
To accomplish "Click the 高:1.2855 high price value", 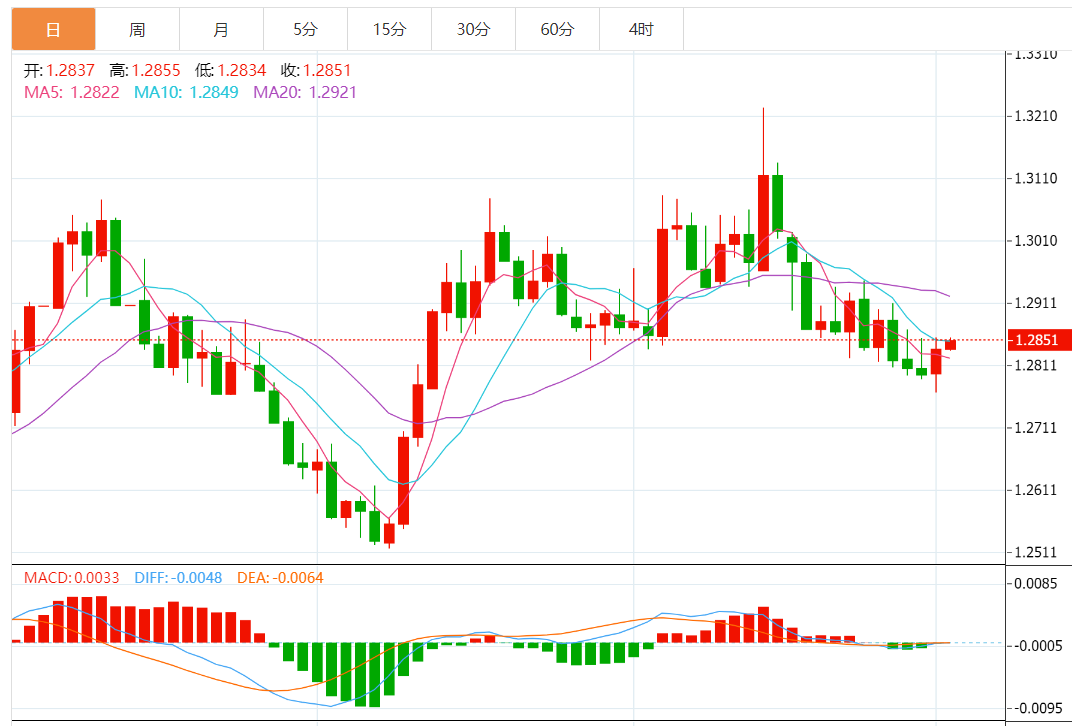I will point(145,70).
